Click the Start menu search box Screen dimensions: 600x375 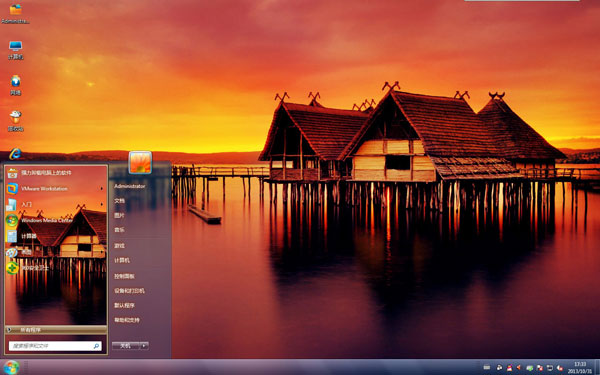tap(55, 346)
